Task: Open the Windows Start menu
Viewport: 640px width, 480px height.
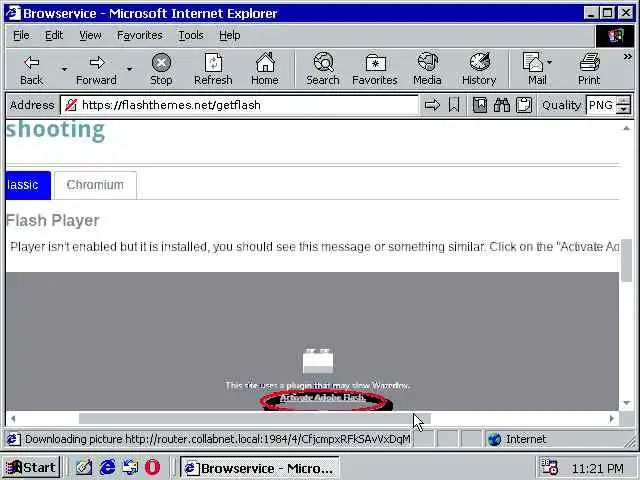Action: click(31, 467)
